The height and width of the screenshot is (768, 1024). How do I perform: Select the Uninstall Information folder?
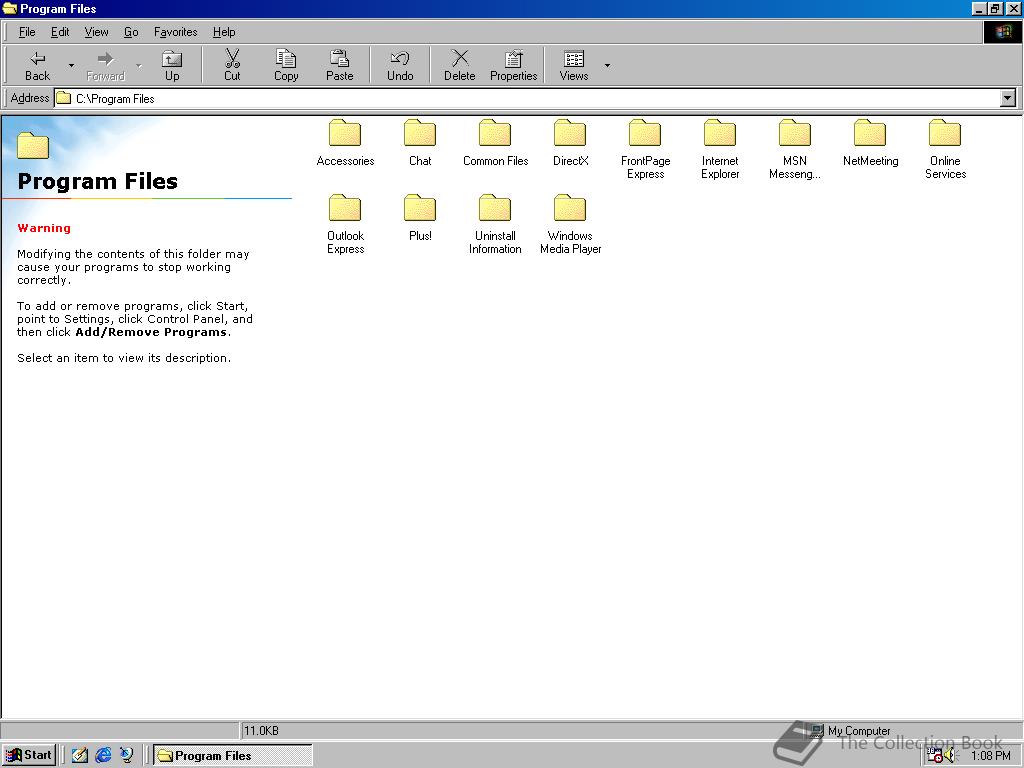495,225
